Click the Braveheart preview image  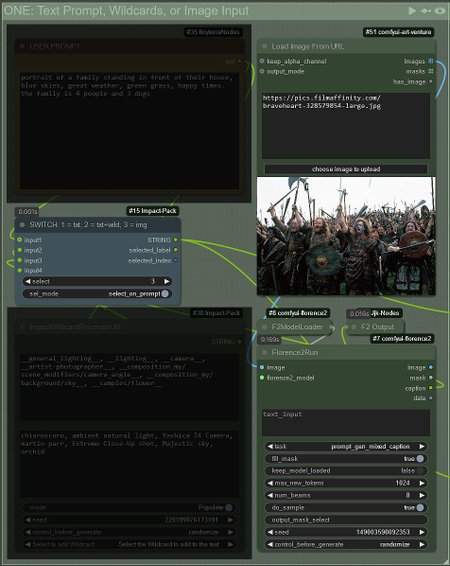click(346, 236)
